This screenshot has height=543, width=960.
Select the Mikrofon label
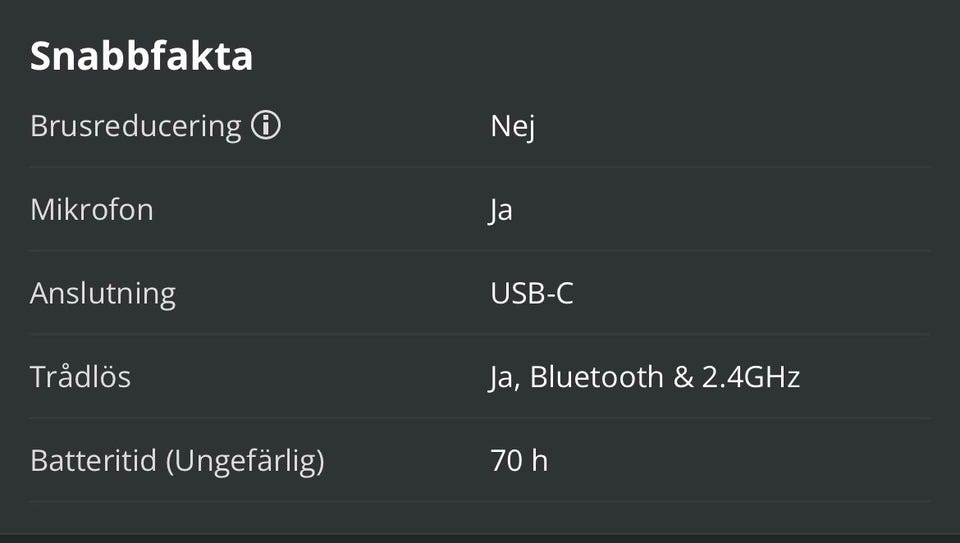tap(91, 210)
